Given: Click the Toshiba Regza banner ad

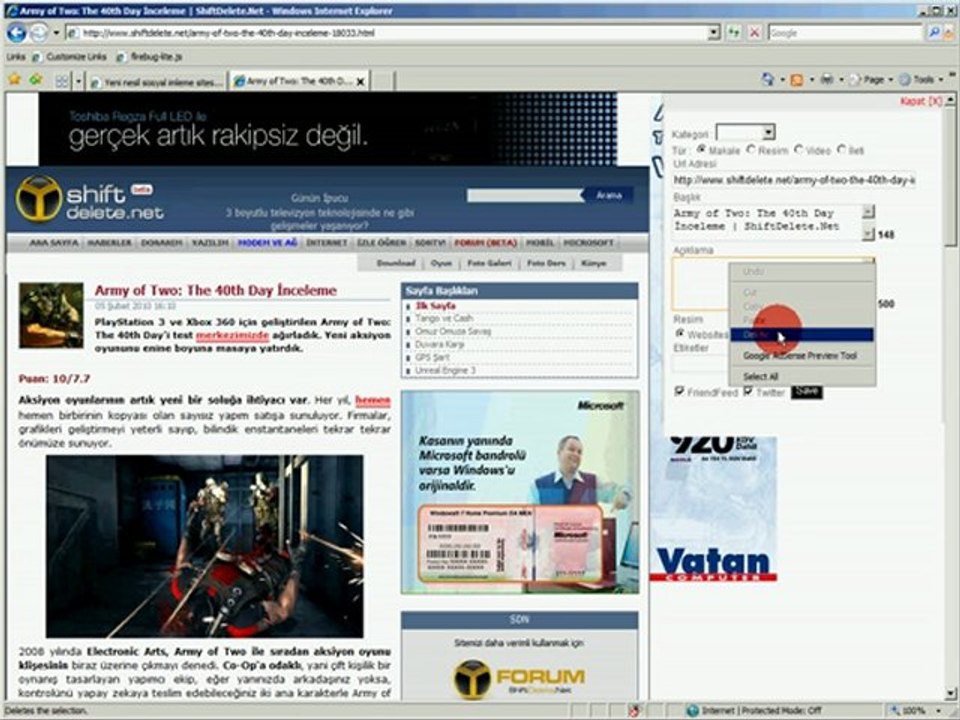Looking at the screenshot, I should [328, 129].
